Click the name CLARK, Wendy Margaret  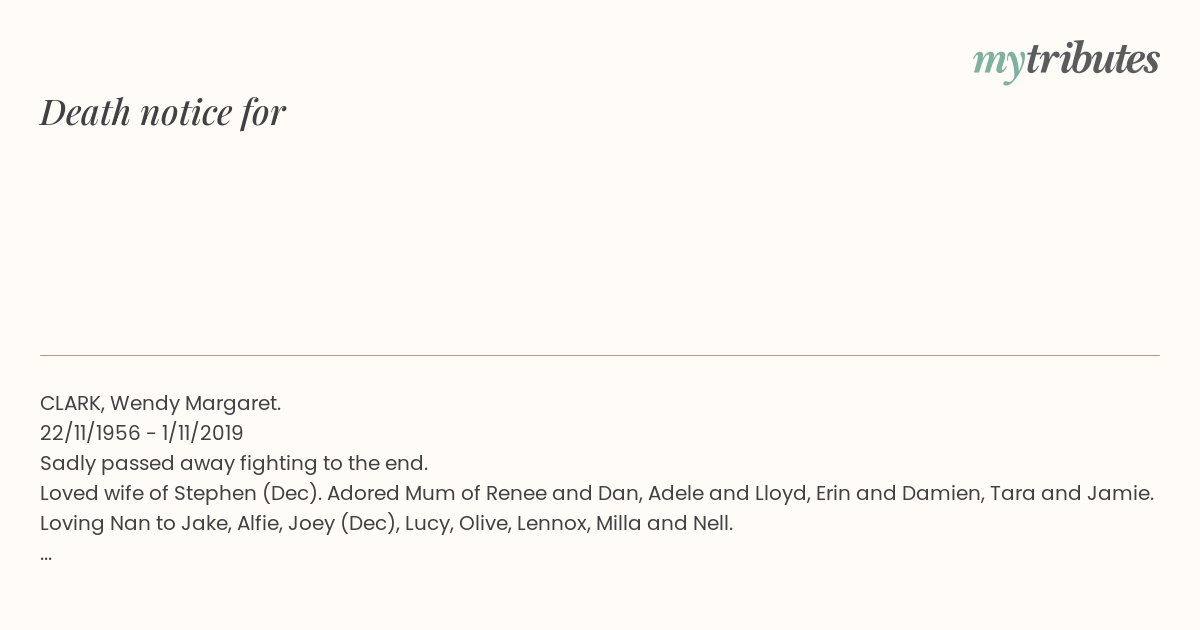tap(160, 403)
